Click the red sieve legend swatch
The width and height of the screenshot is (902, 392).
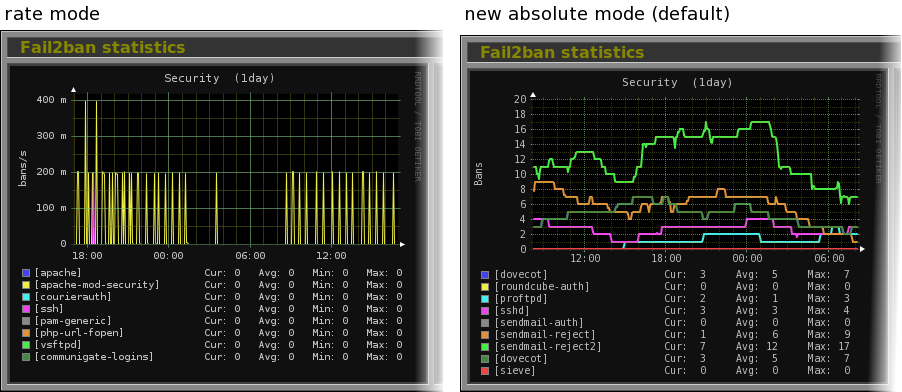pos(485,371)
